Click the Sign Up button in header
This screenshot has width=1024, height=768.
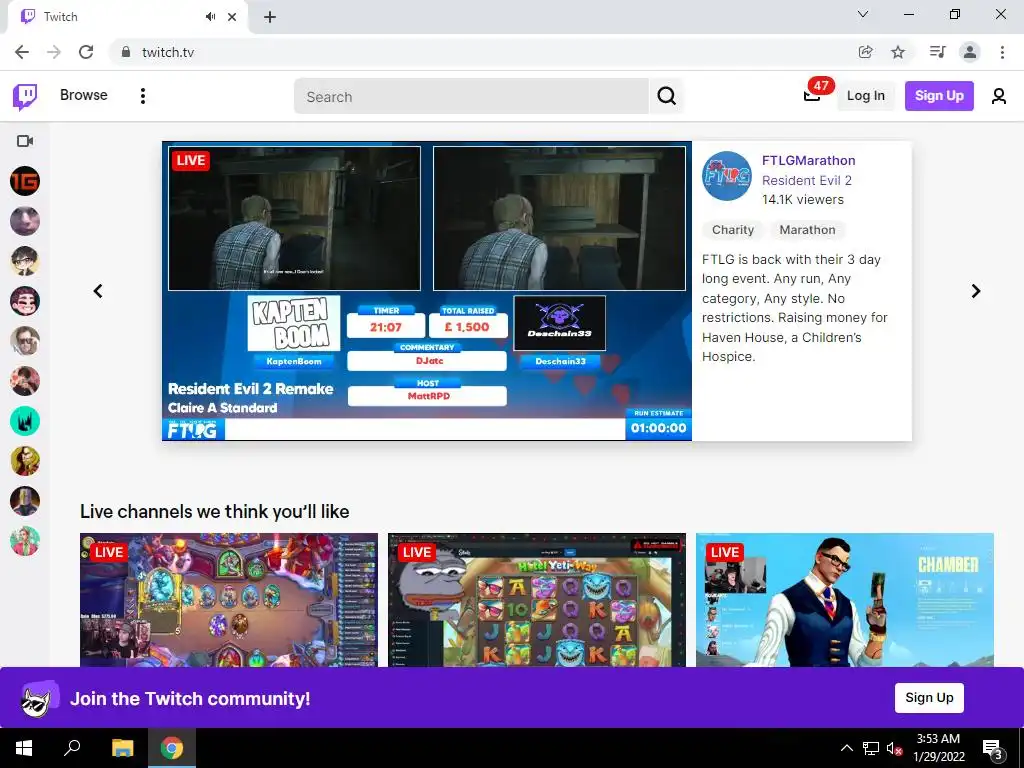pos(939,95)
